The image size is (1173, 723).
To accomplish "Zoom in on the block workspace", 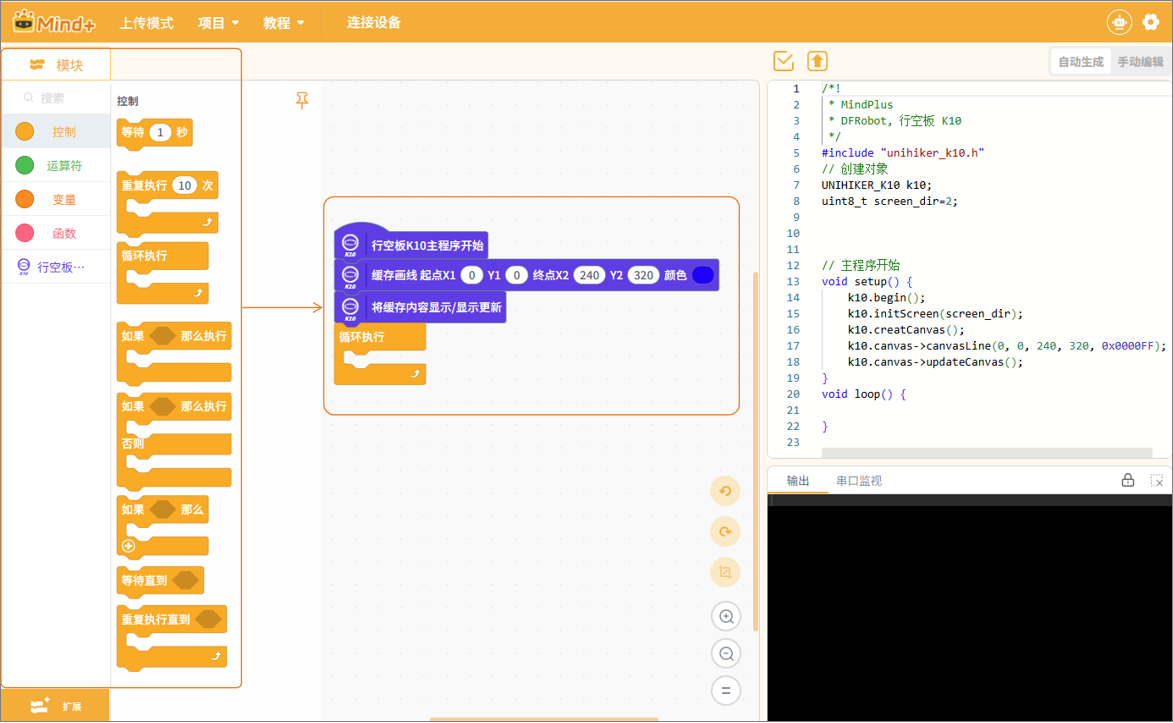I will (726, 616).
